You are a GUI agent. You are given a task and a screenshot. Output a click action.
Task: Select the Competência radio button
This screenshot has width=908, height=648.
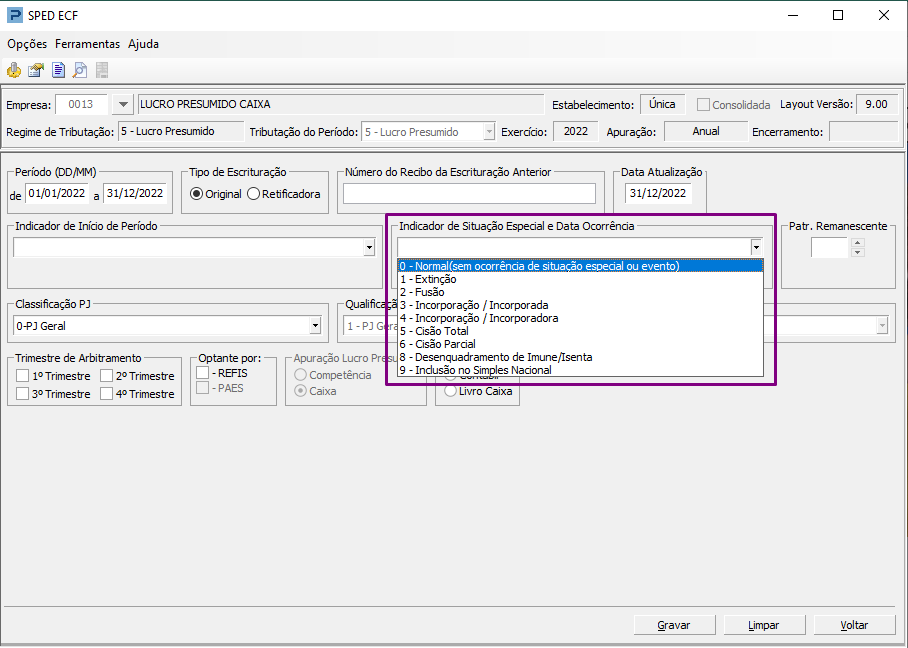[301, 375]
